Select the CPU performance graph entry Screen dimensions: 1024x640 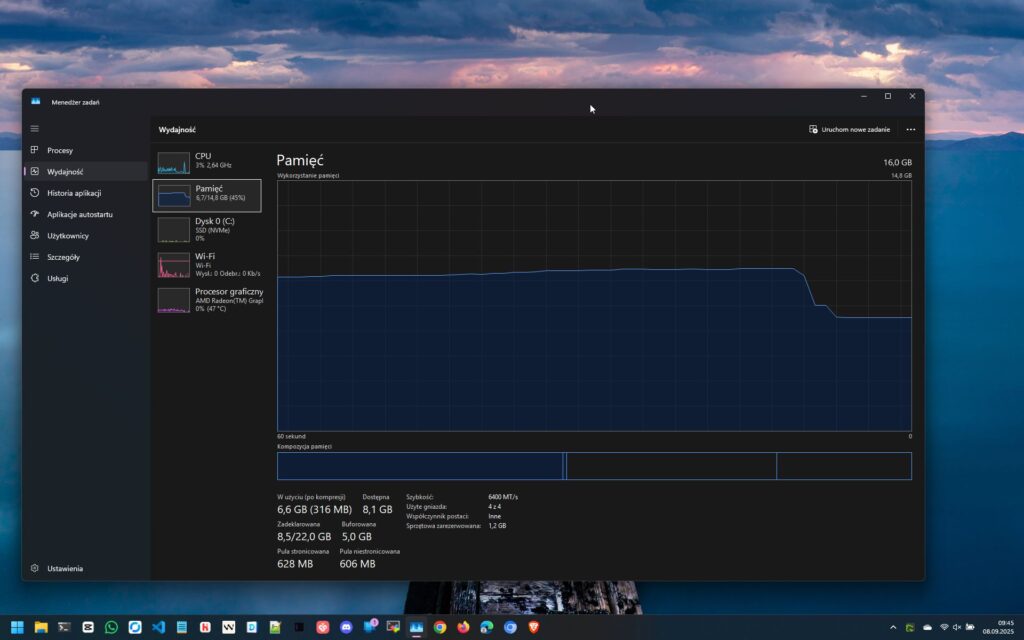pos(207,161)
